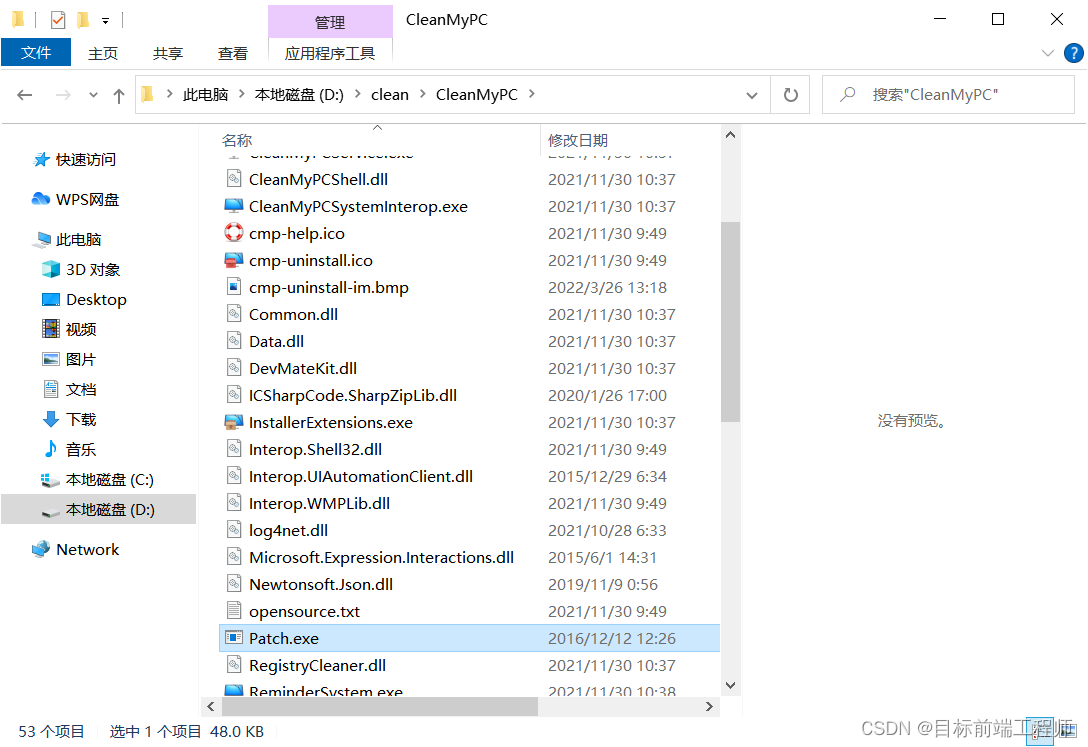Open Explorer help with the question mark icon
The width and height of the screenshot is (1088, 747).
pyautogui.click(x=1073, y=53)
